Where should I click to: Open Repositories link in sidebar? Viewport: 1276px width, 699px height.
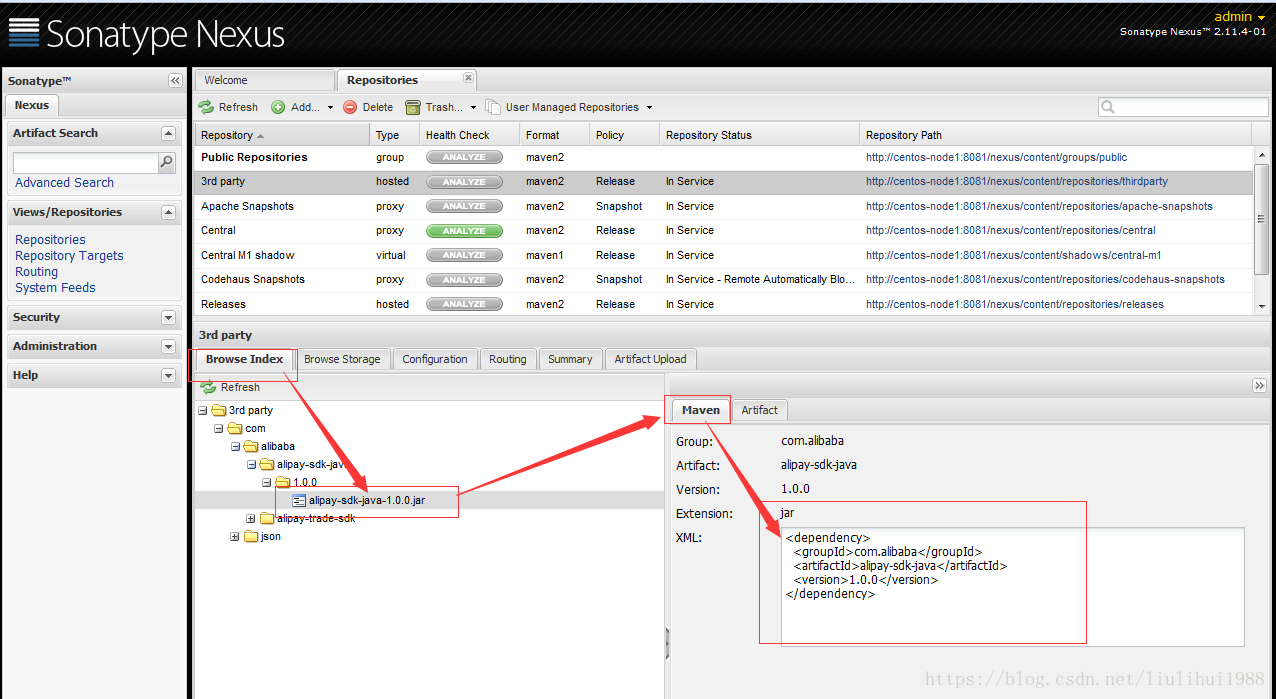click(50, 240)
